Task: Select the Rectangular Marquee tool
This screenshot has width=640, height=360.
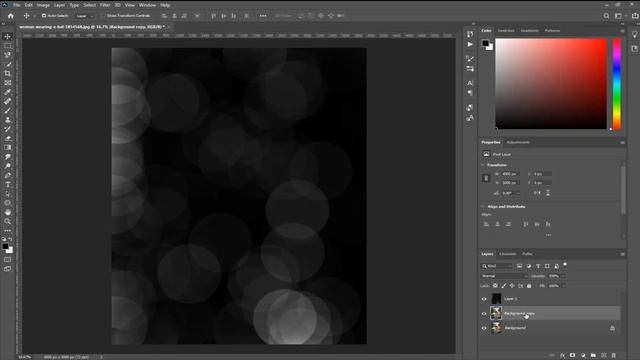Action: coord(7,46)
